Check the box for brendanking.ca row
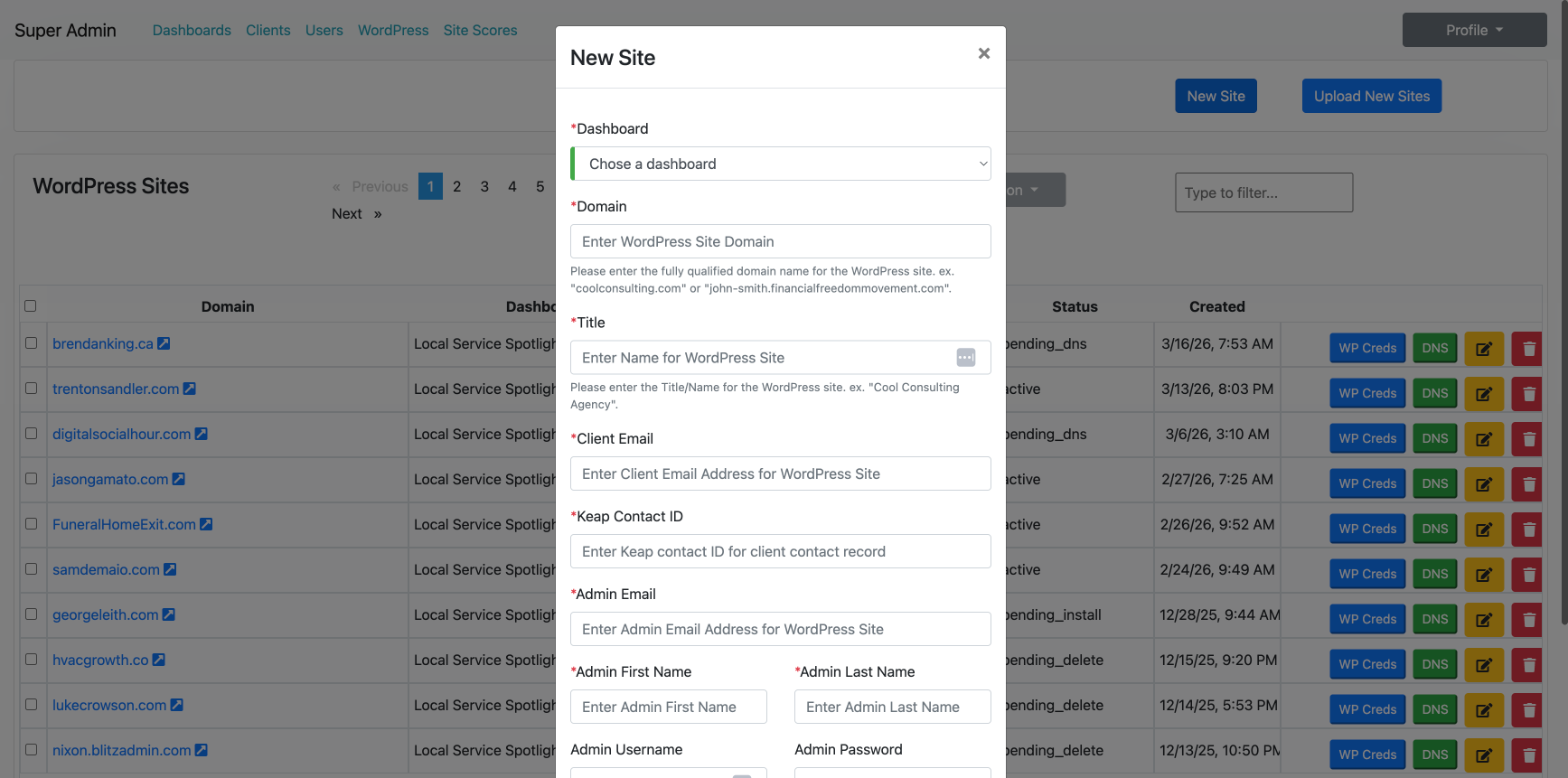This screenshot has height=778, width=1568. 31,343
